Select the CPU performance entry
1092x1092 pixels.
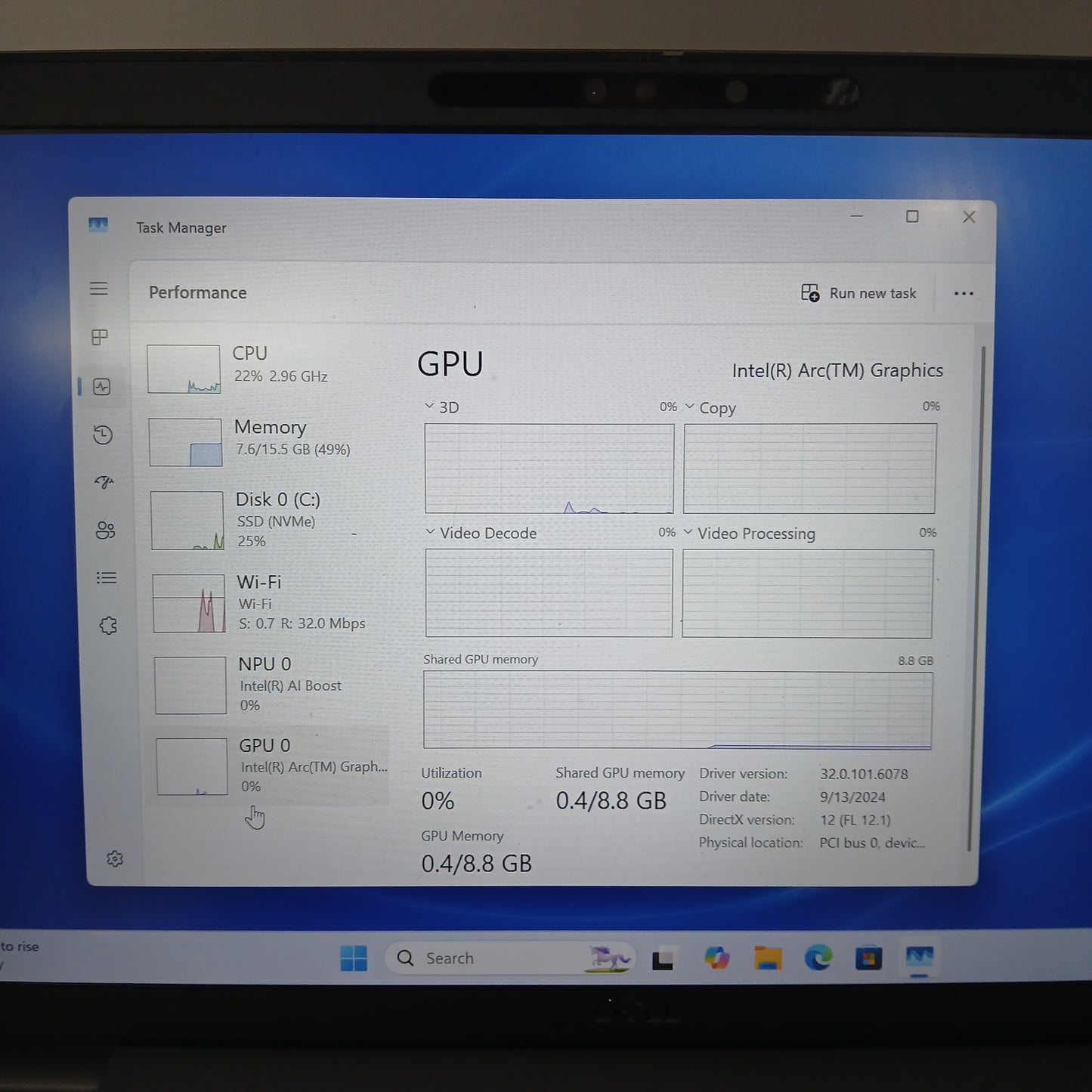[x=264, y=368]
